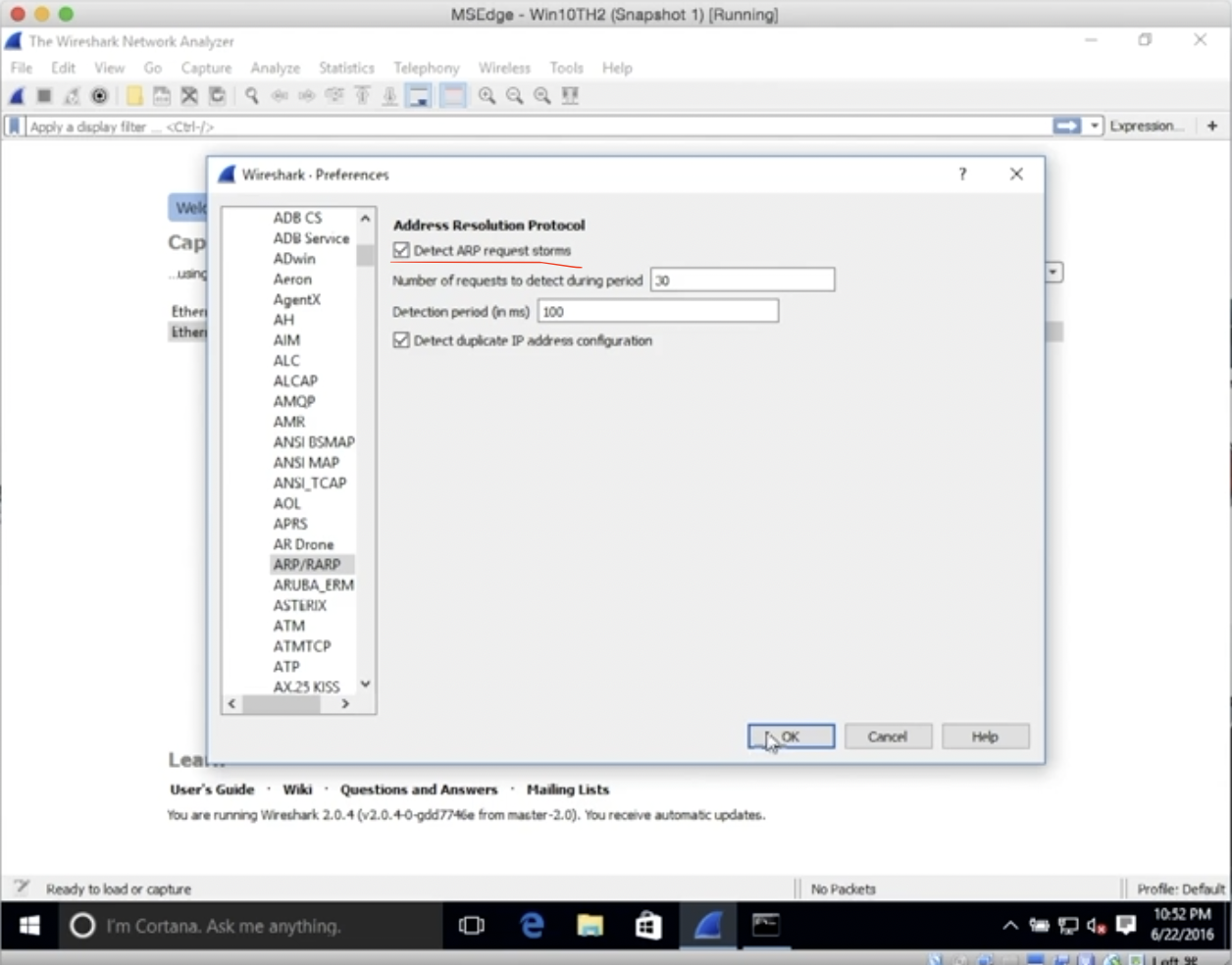Viewport: 1232px width, 965px height.
Task: Open the Statistics menu
Action: (x=347, y=68)
